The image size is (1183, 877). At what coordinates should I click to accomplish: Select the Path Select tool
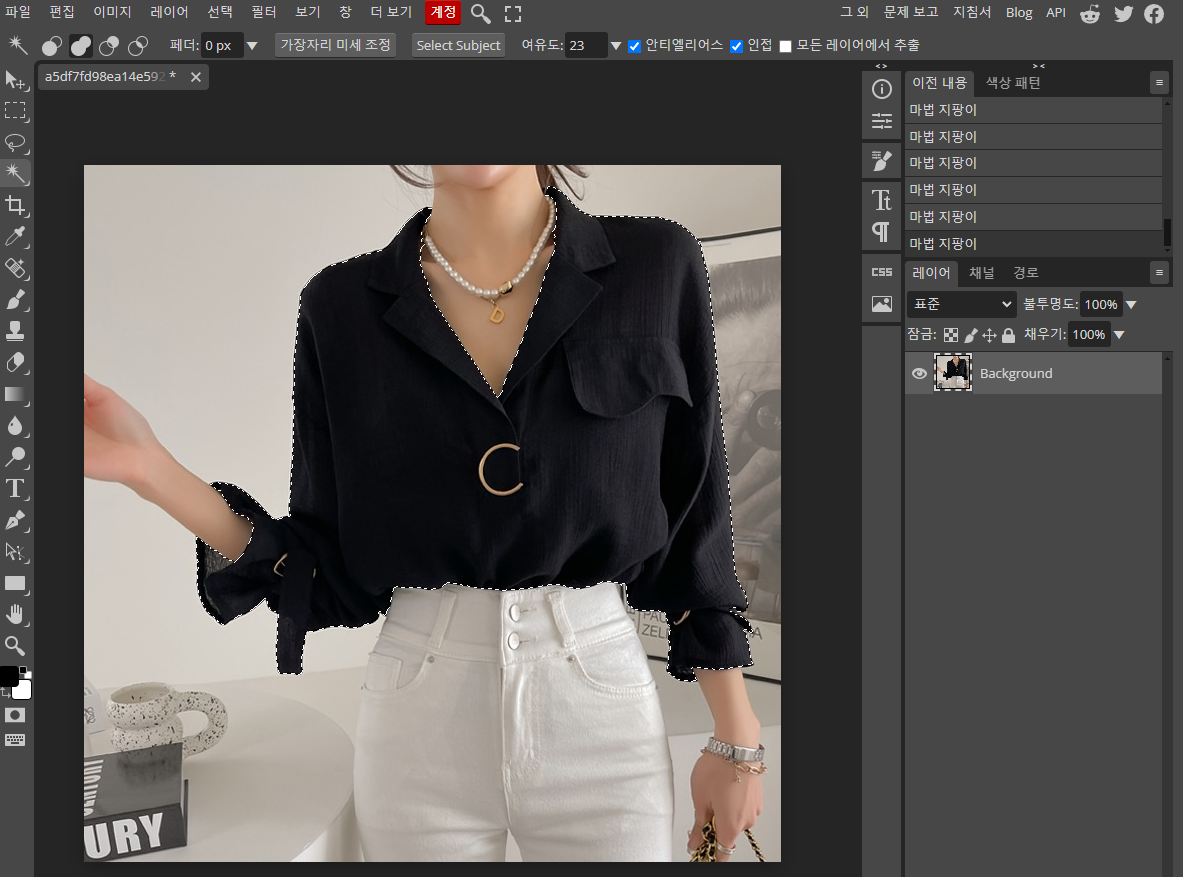(x=15, y=552)
